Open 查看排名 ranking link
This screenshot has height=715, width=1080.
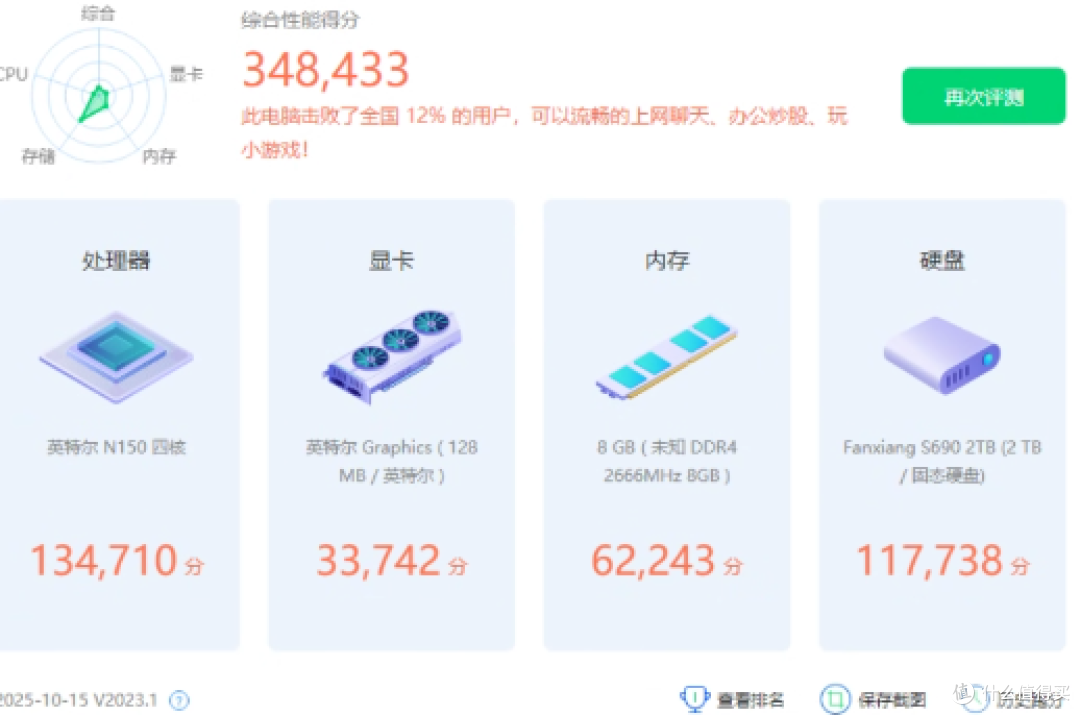(750, 700)
